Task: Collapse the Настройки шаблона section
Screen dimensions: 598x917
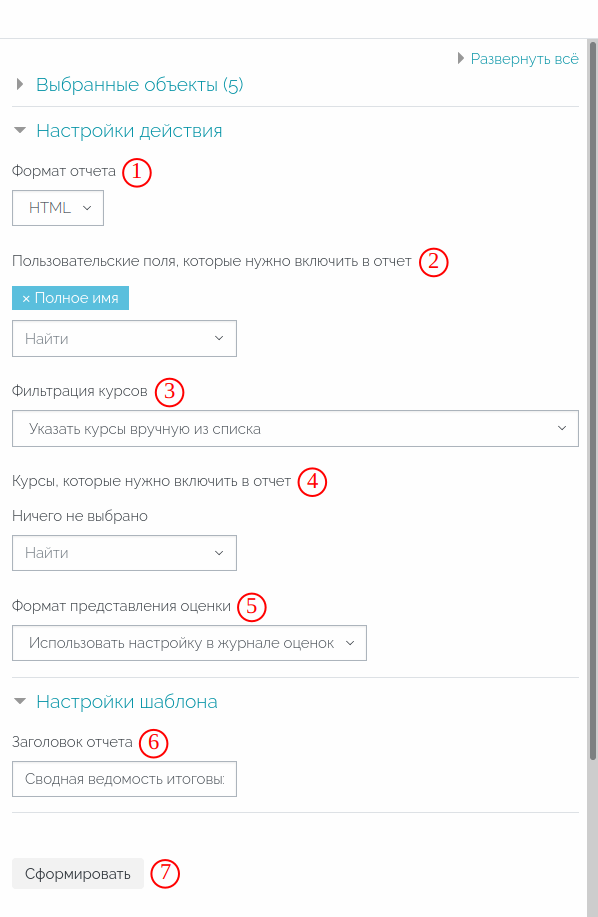Action: (20, 701)
